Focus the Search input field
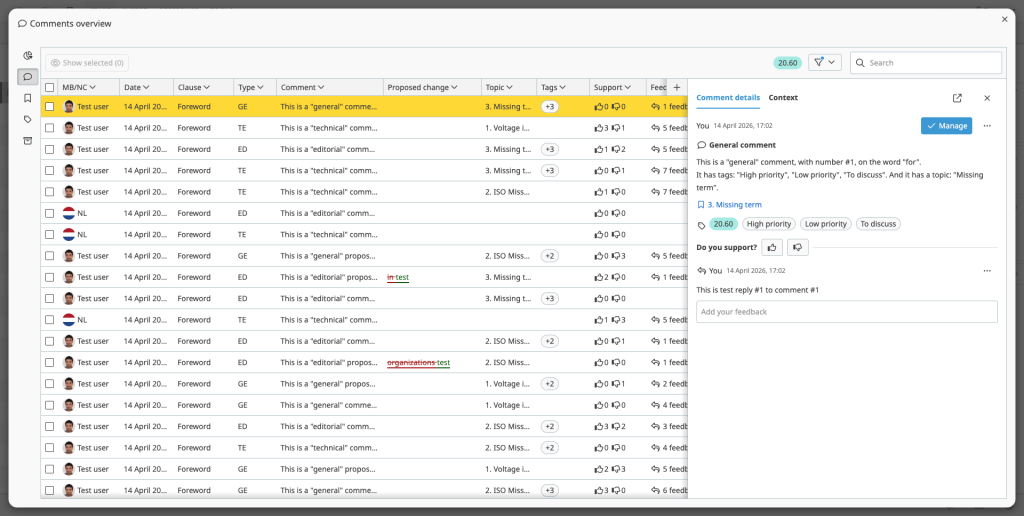Image resolution: width=1024 pixels, height=516 pixels. point(926,63)
